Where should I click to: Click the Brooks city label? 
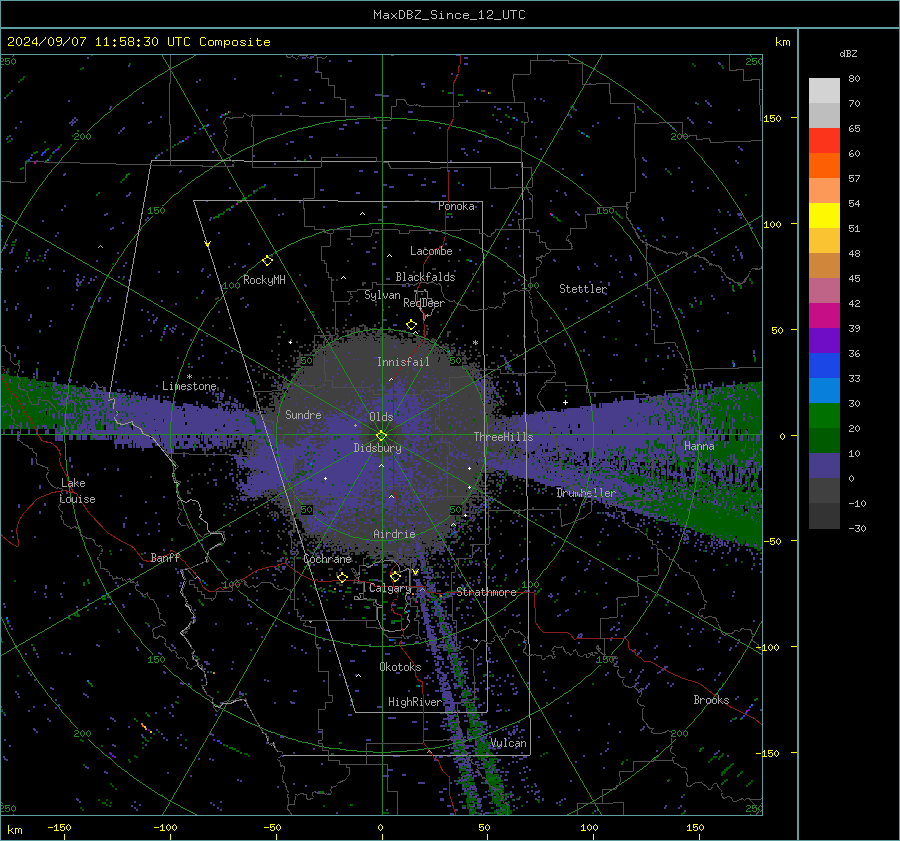(711, 700)
